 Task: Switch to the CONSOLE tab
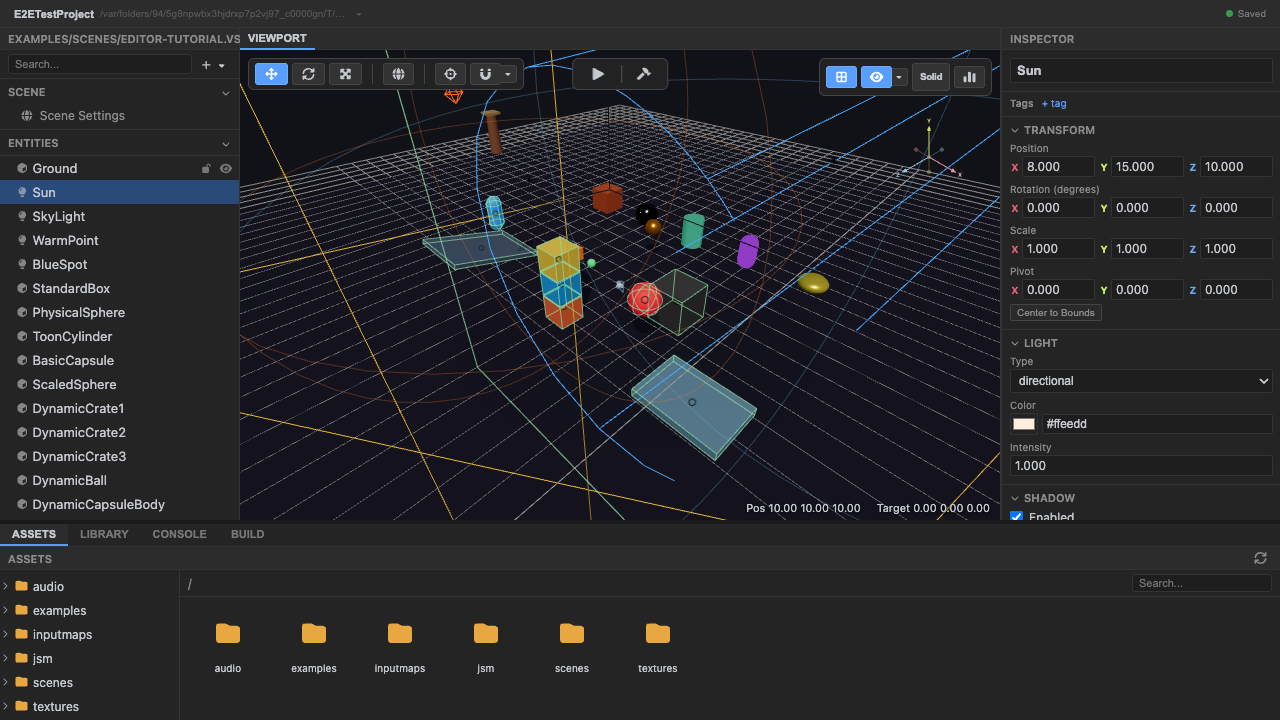(x=179, y=534)
